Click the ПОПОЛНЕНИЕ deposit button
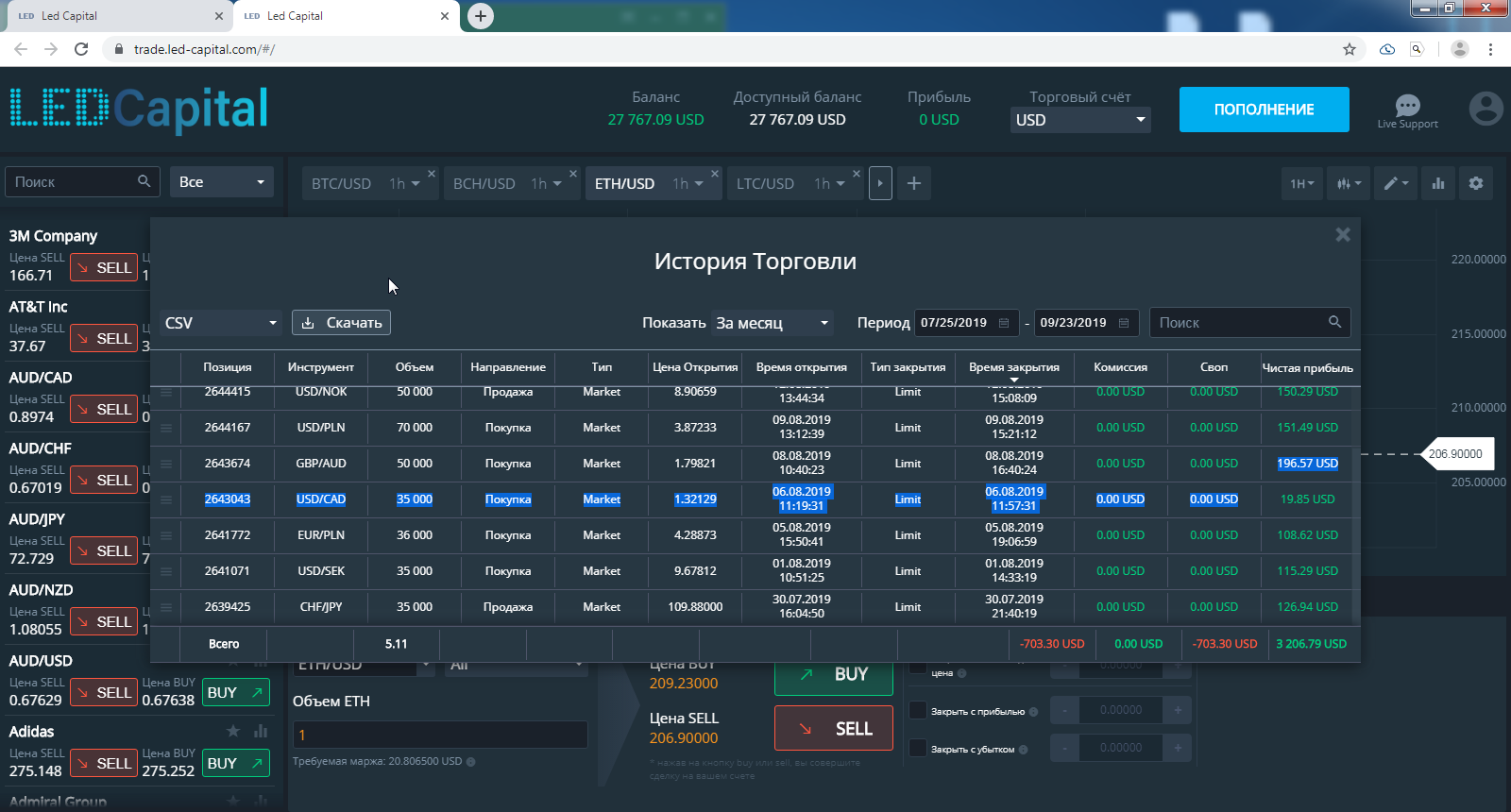The image size is (1511, 812). [x=1264, y=110]
